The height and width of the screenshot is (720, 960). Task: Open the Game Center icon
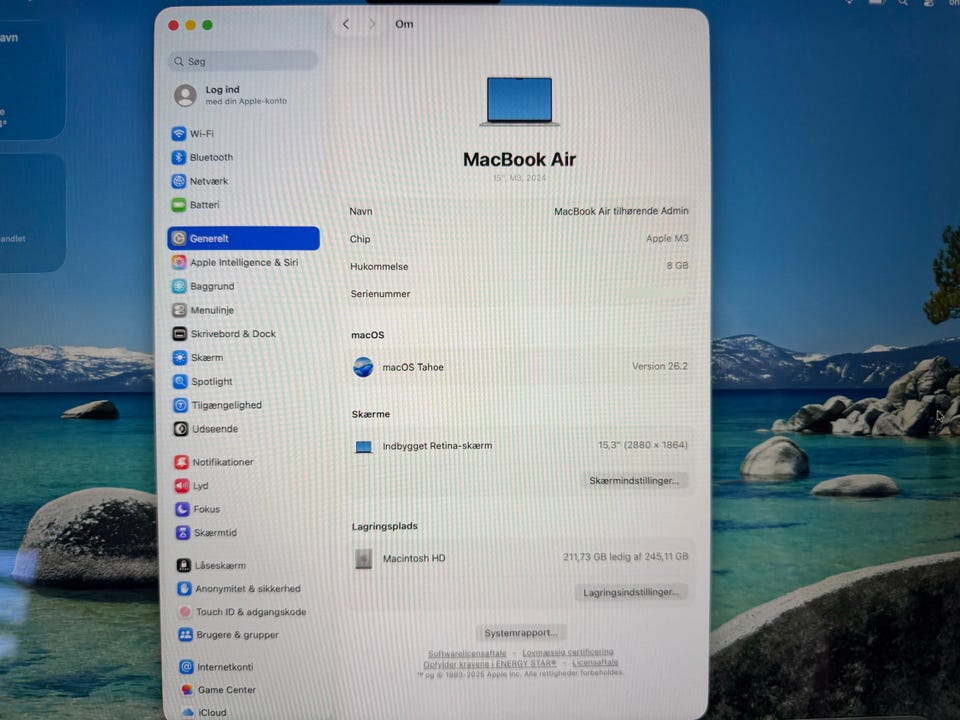[x=187, y=689]
